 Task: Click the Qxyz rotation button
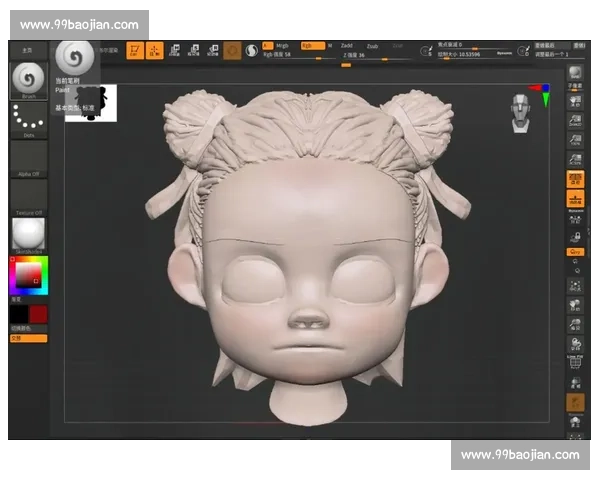575,253
